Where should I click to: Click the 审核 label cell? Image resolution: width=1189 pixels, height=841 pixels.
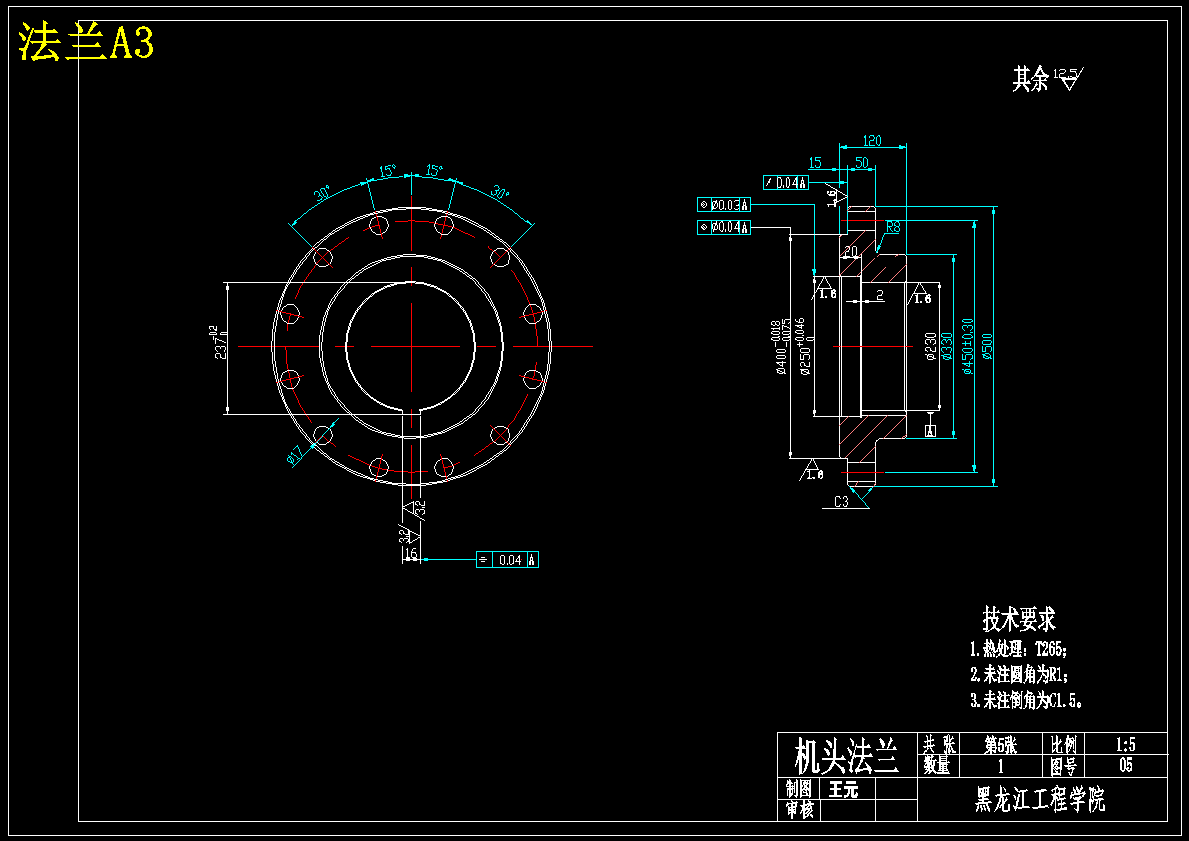coord(799,810)
